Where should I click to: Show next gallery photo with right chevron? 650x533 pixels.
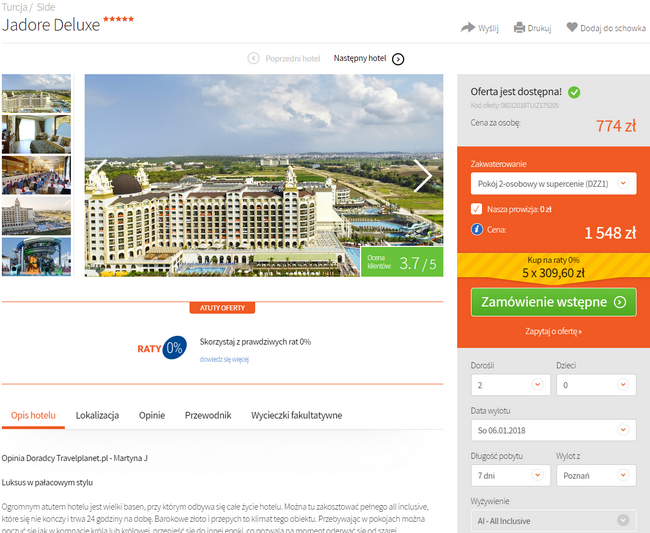[x=423, y=176]
